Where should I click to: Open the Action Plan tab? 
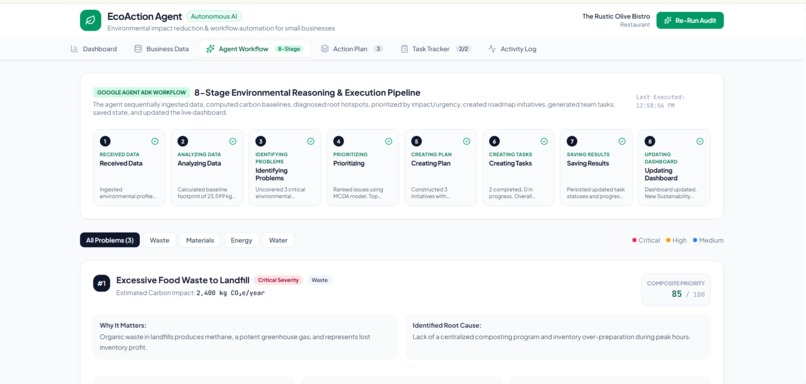click(x=352, y=49)
